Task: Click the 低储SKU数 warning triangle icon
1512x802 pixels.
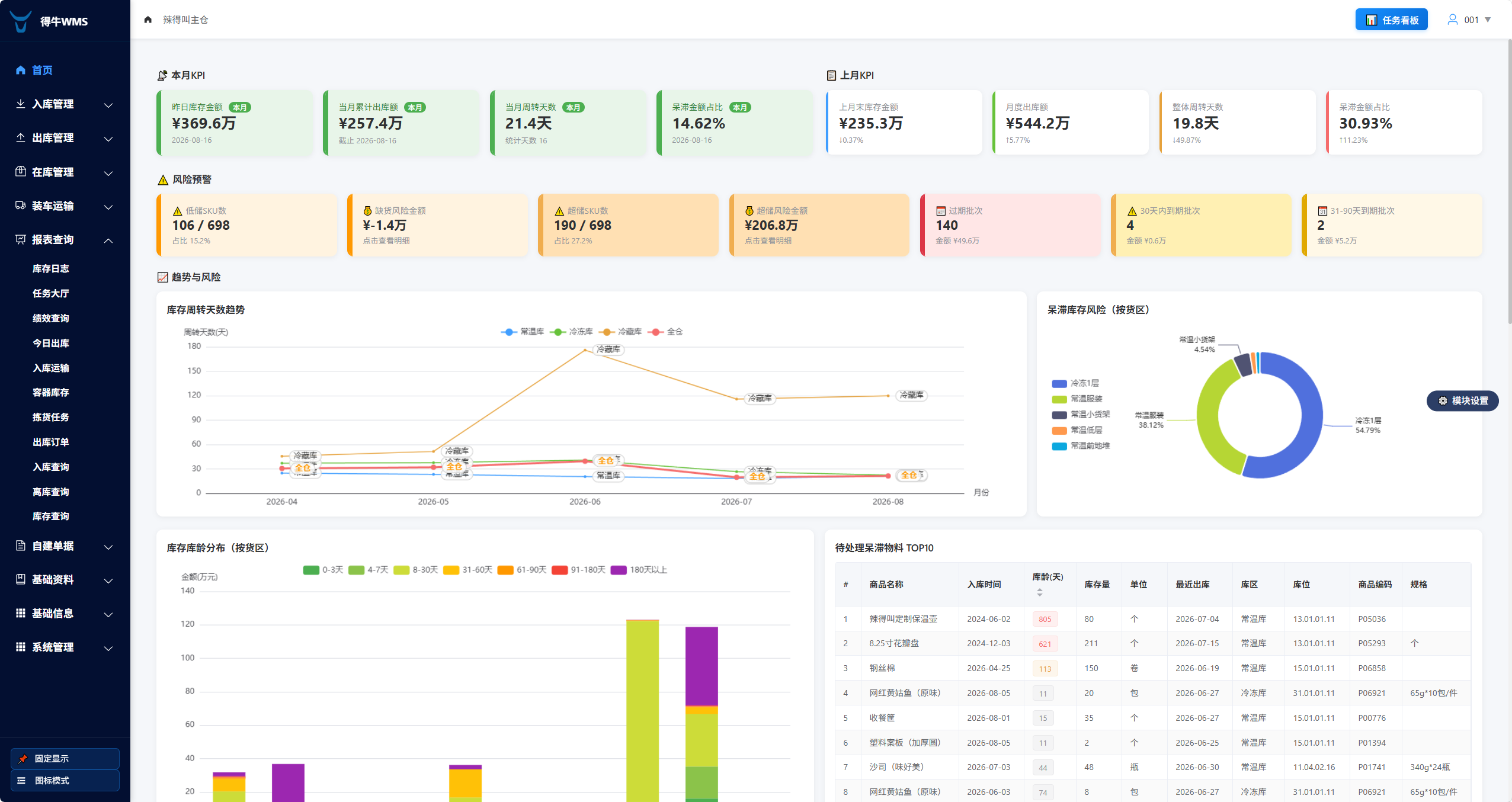Action: (x=177, y=211)
